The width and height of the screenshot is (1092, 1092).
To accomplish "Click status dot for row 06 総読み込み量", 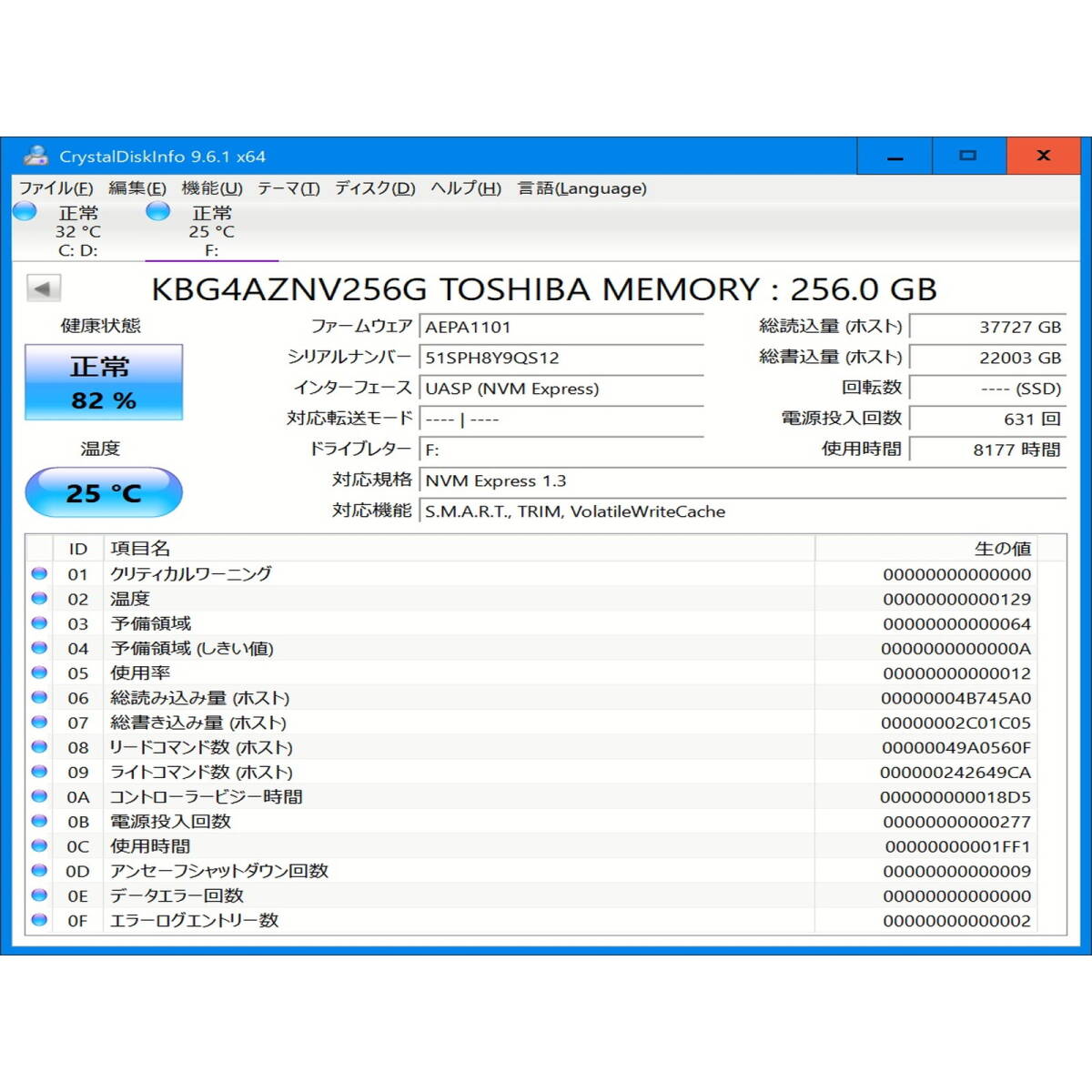I will 39,697.
